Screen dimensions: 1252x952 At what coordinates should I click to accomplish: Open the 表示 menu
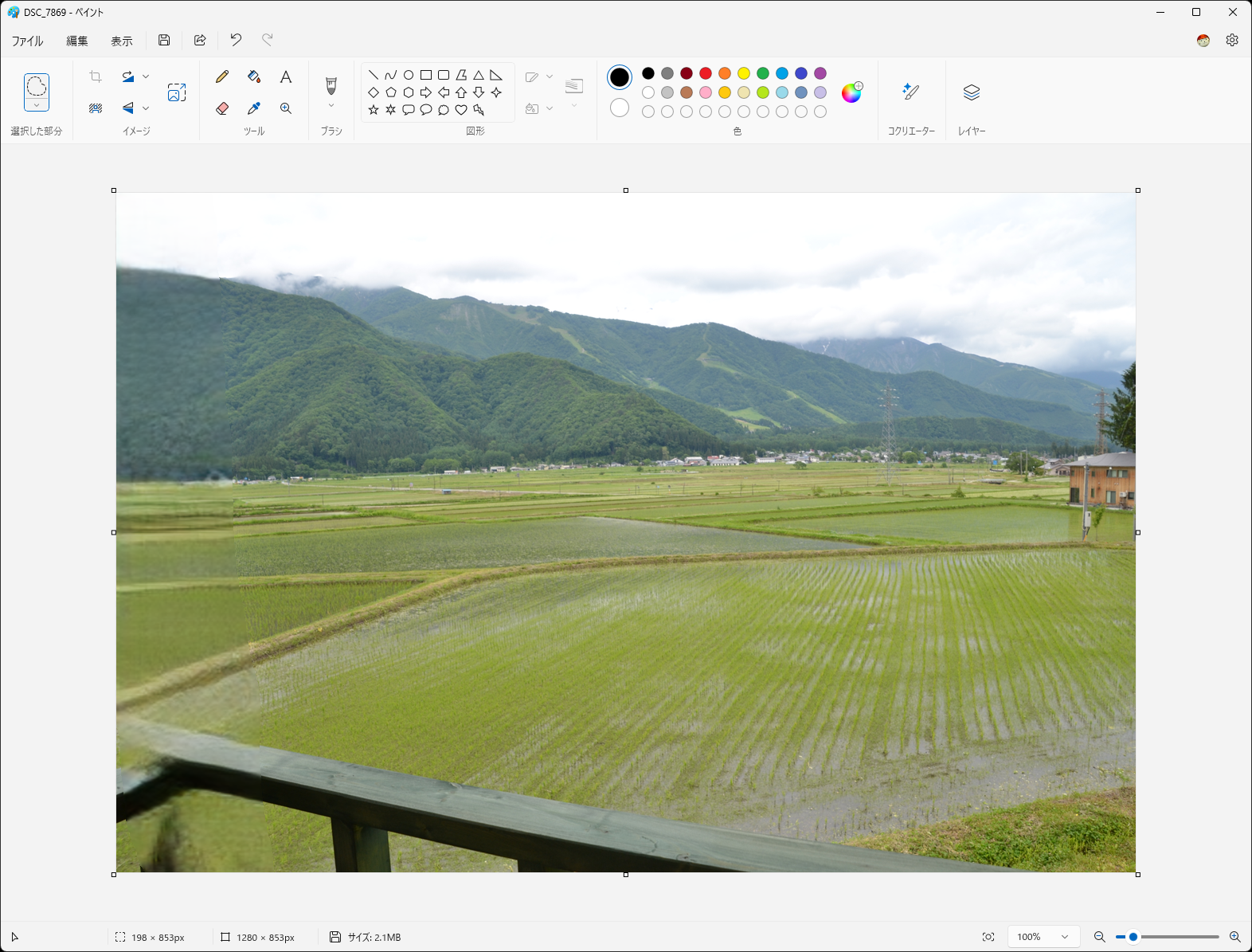[x=122, y=41]
